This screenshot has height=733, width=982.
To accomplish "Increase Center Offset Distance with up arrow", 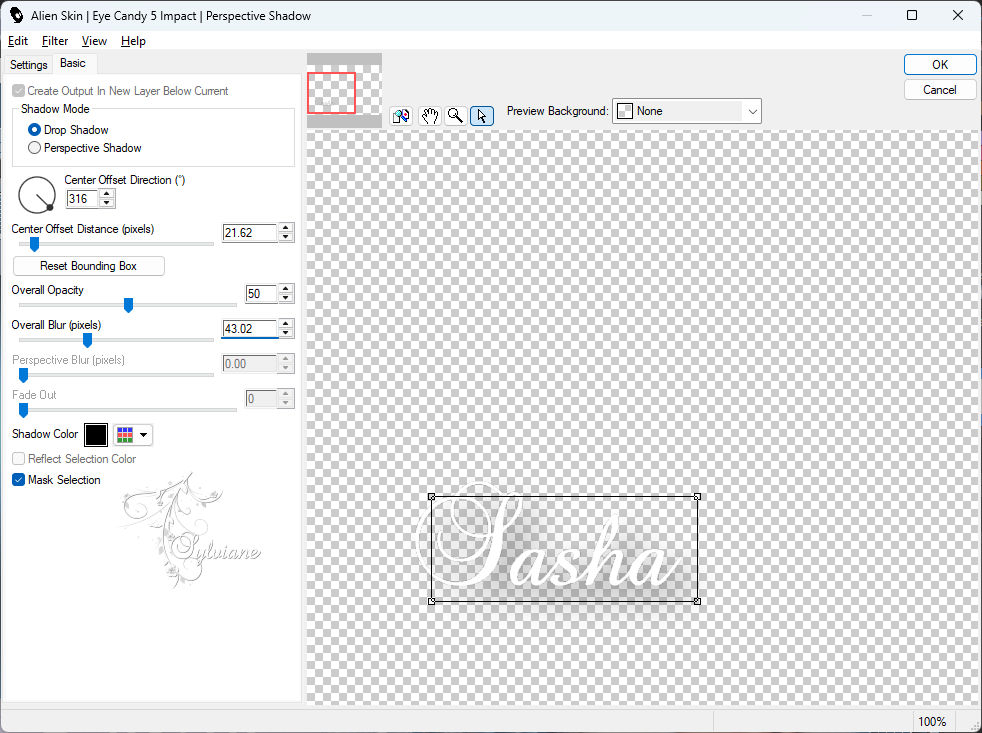I will click(x=286, y=228).
